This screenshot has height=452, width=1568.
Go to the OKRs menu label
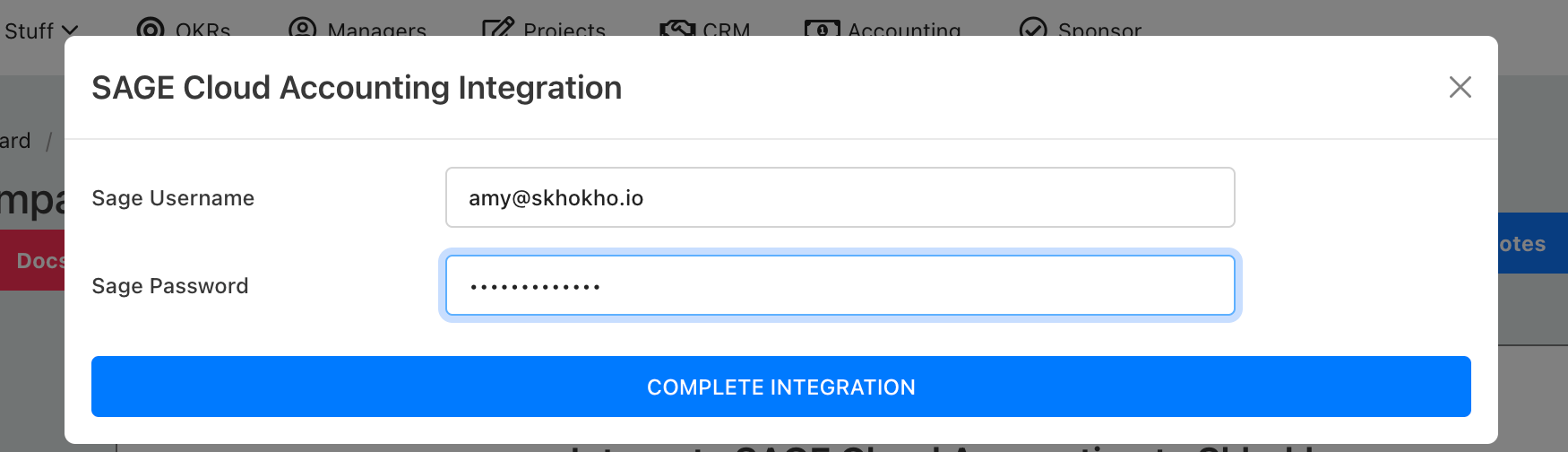pyautogui.click(x=203, y=30)
